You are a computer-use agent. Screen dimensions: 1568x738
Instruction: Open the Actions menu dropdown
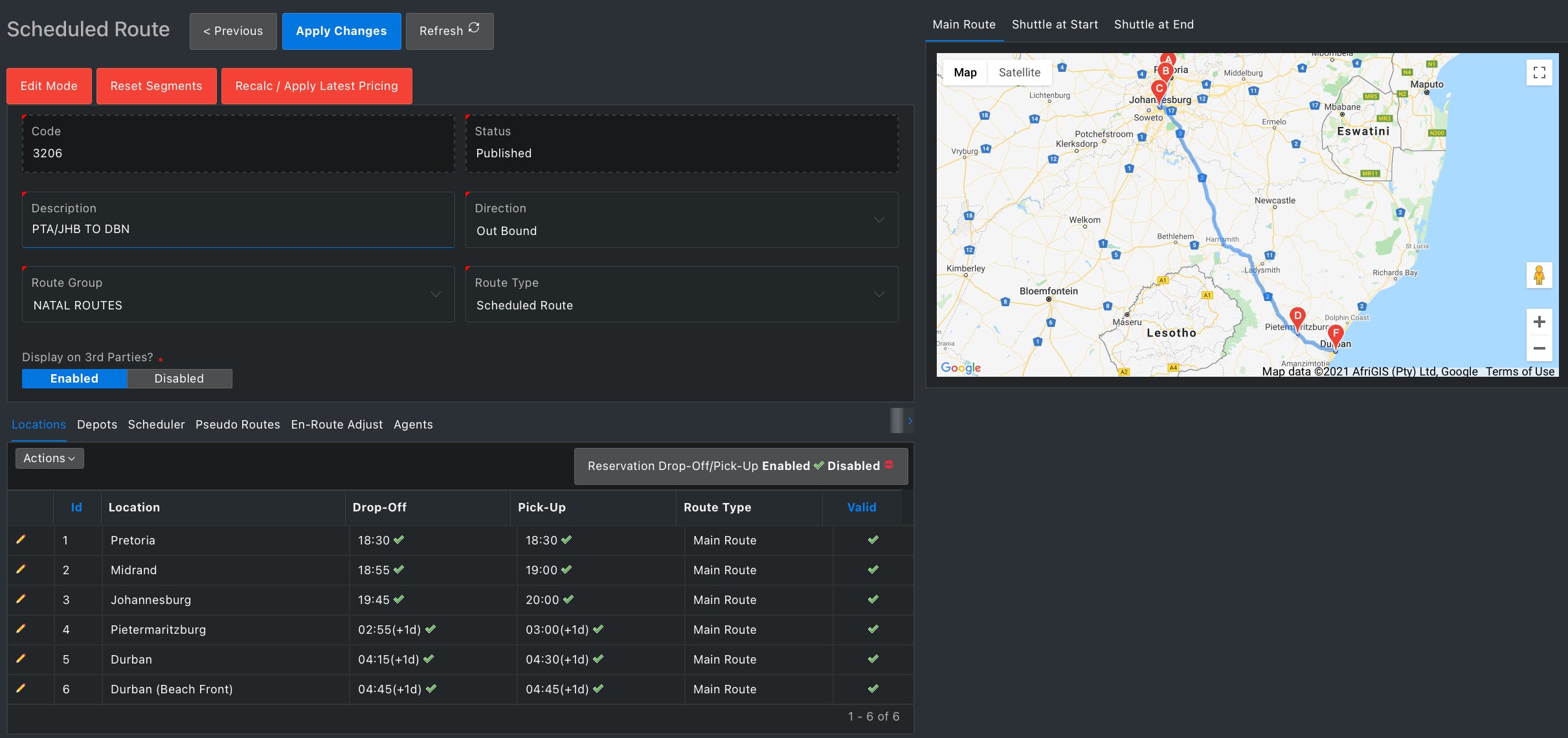pos(49,458)
